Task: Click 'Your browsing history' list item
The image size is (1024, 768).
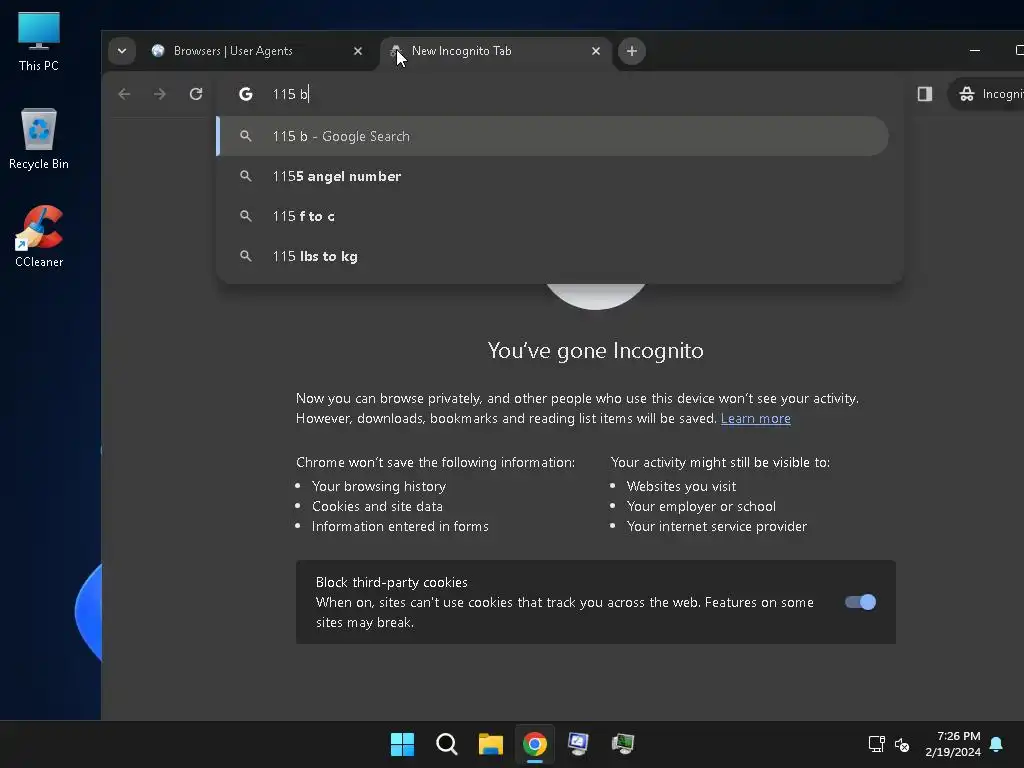Action: click(379, 487)
